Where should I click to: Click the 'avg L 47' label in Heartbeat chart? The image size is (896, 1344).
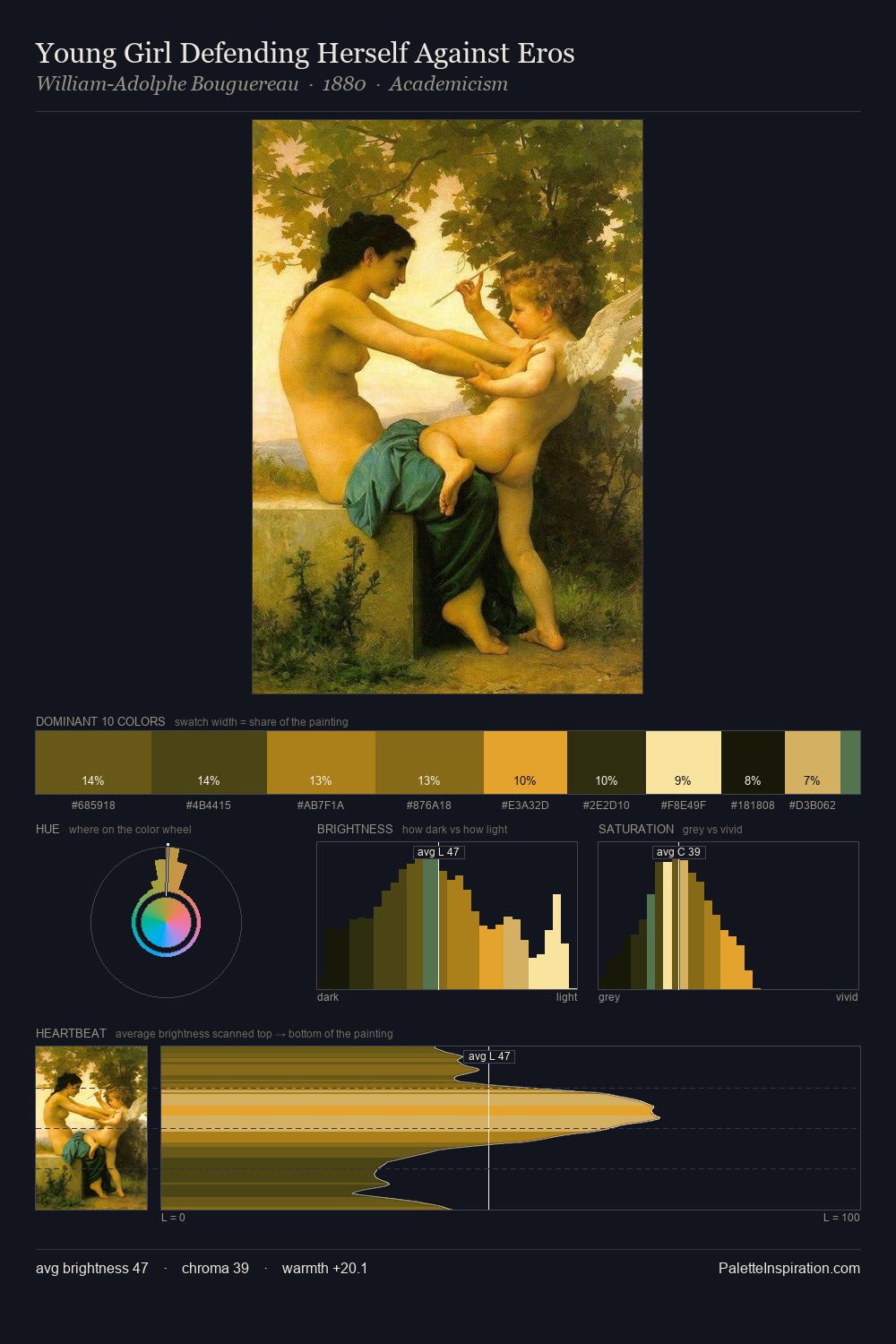488,1056
